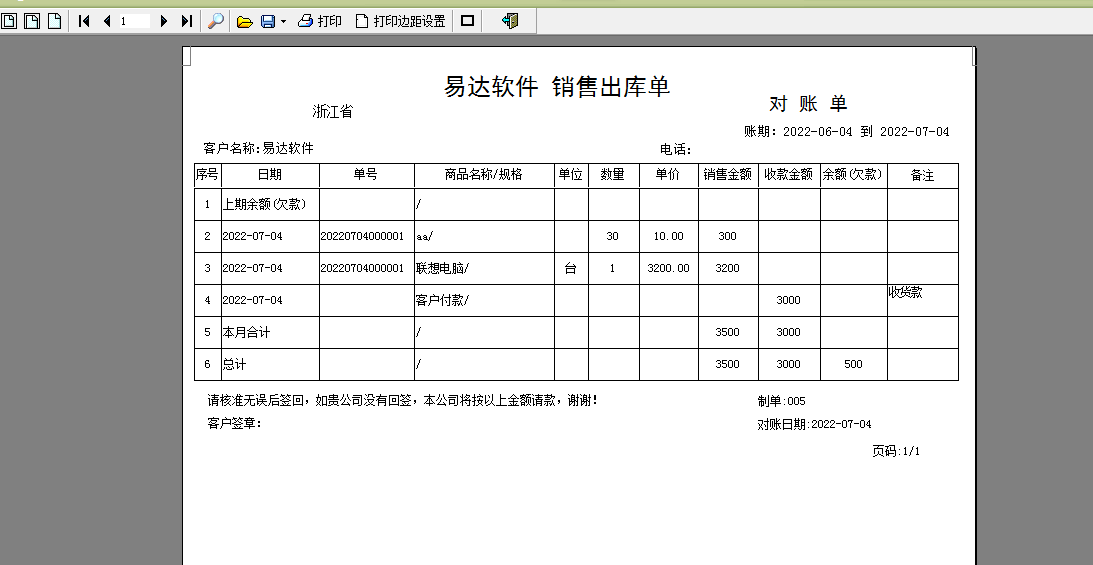Image resolution: width=1093 pixels, height=565 pixels.
Task: Click the 页码:1/1 text
Action: tap(896, 451)
